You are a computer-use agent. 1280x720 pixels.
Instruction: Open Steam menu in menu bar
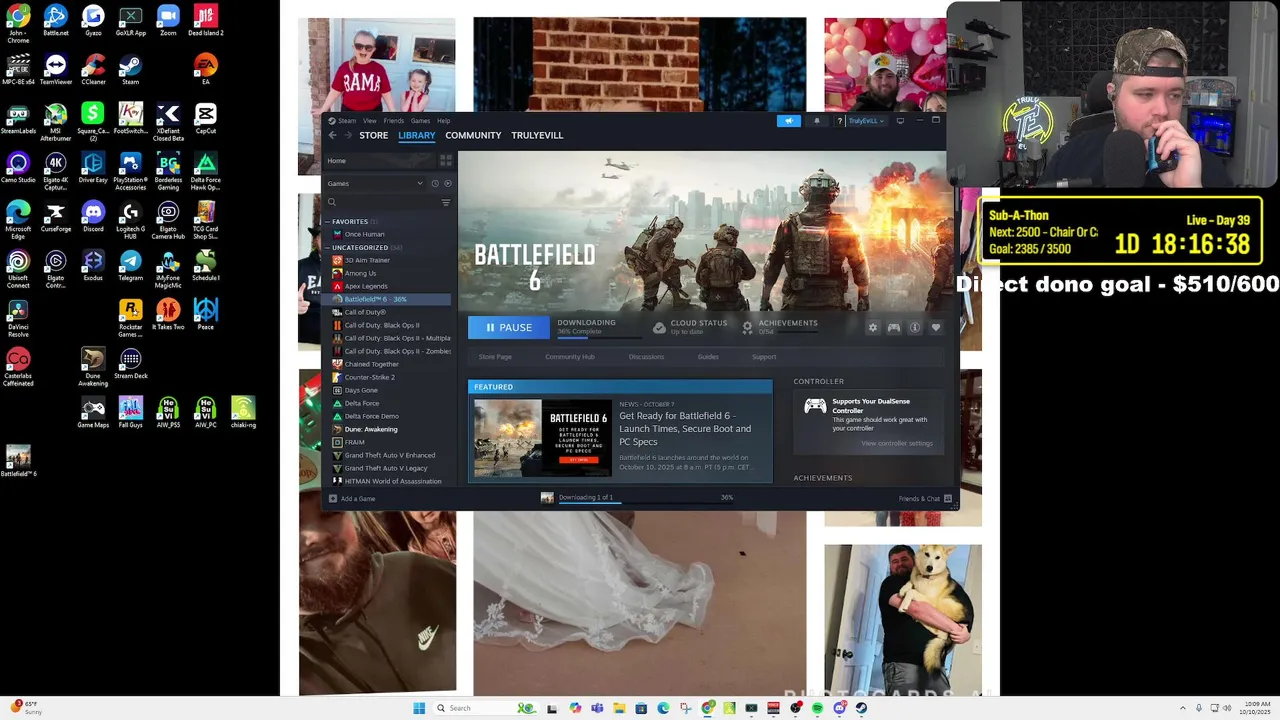tap(347, 121)
